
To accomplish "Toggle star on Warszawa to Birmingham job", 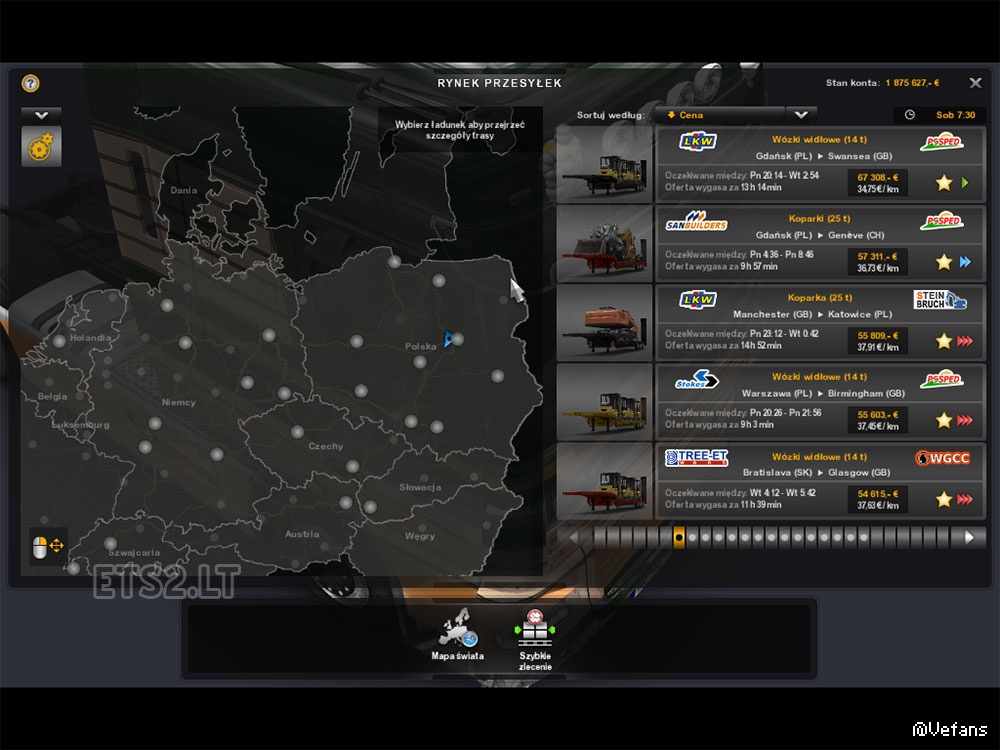I will [x=943, y=420].
